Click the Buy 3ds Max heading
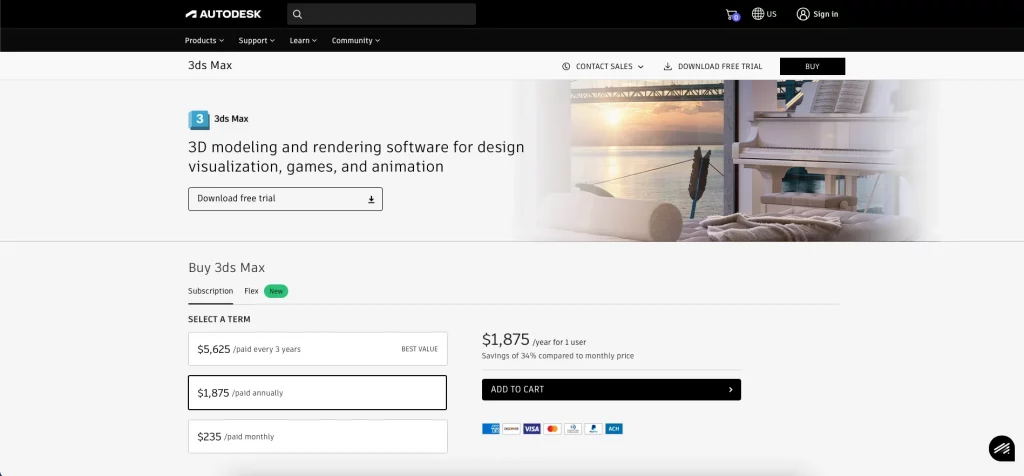This screenshot has width=1024, height=476. [227, 268]
